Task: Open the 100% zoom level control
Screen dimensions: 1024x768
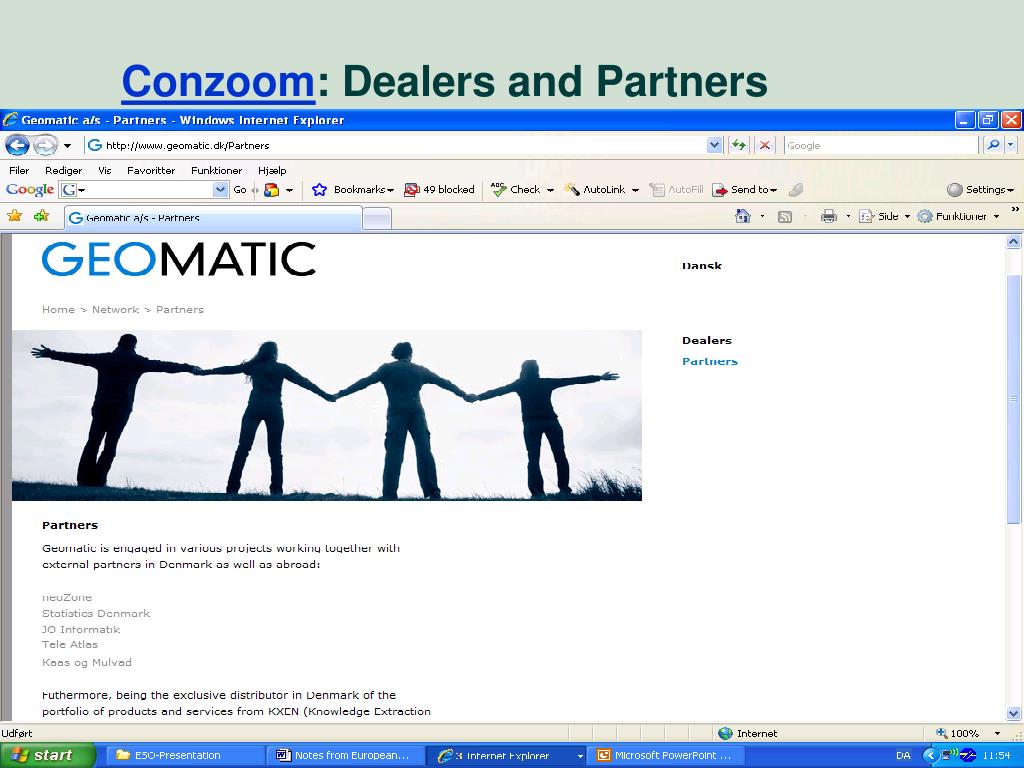Action: [x=968, y=733]
